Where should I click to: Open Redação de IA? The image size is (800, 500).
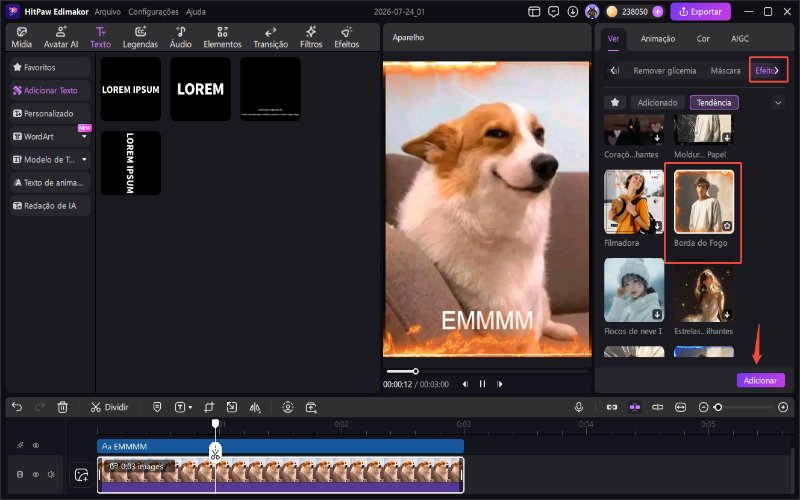(50, 206)
